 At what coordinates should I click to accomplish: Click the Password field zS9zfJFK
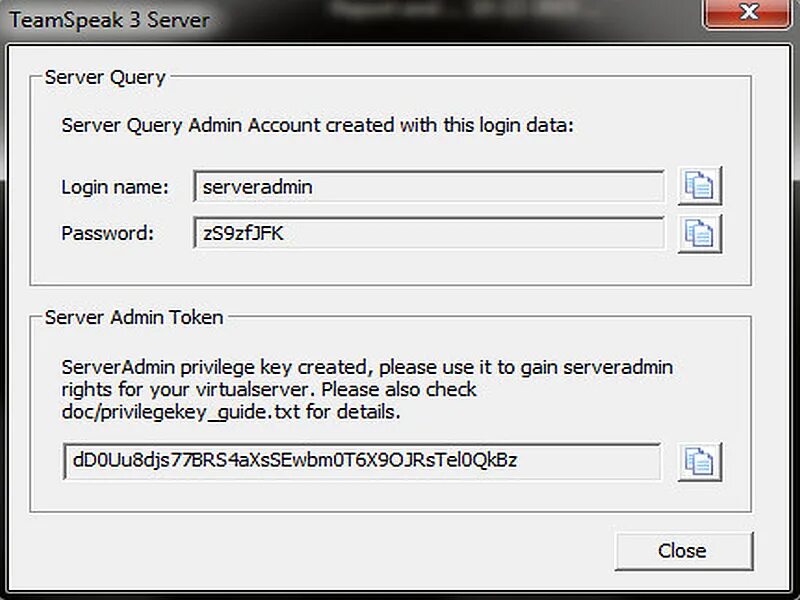(429, 234)
